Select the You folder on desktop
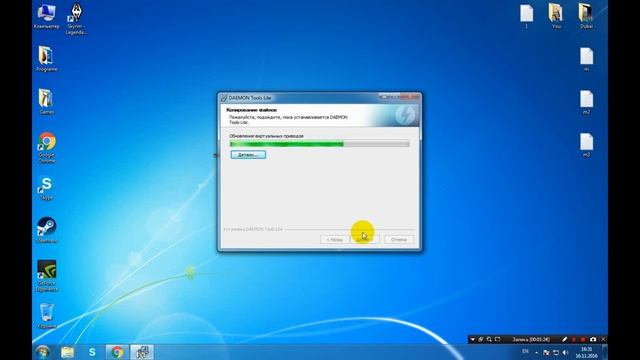 tap(556, 16)
